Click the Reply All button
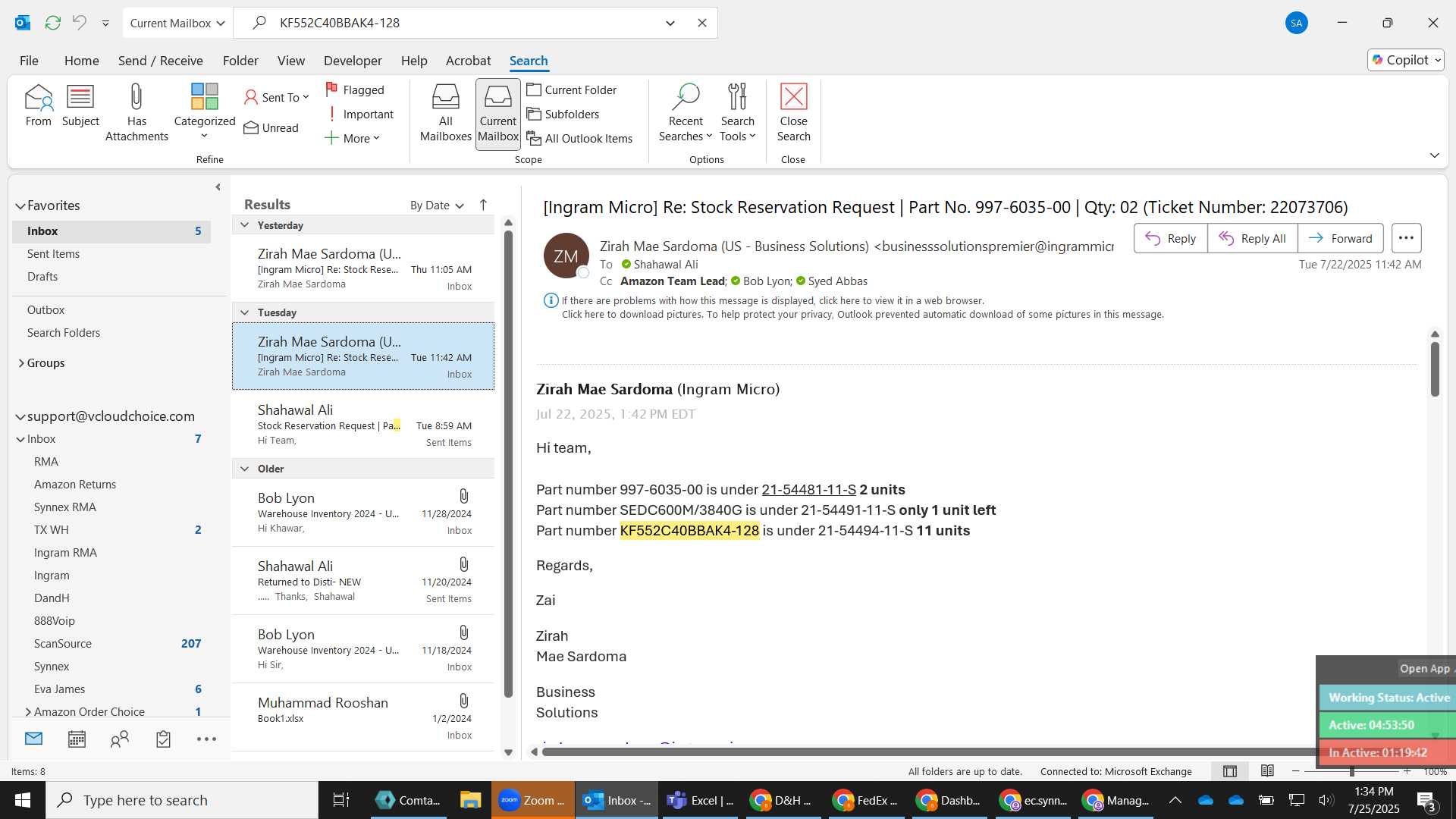The image size is (1456, 819). point(1252,238)
